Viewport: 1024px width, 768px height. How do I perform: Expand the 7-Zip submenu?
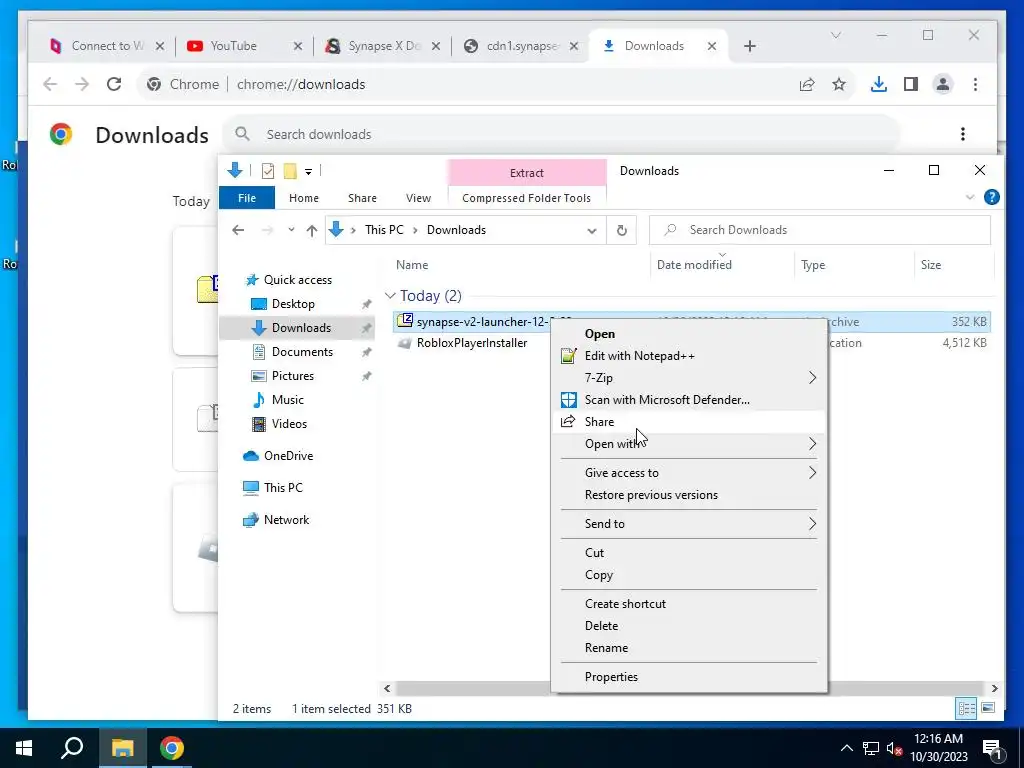688,378
